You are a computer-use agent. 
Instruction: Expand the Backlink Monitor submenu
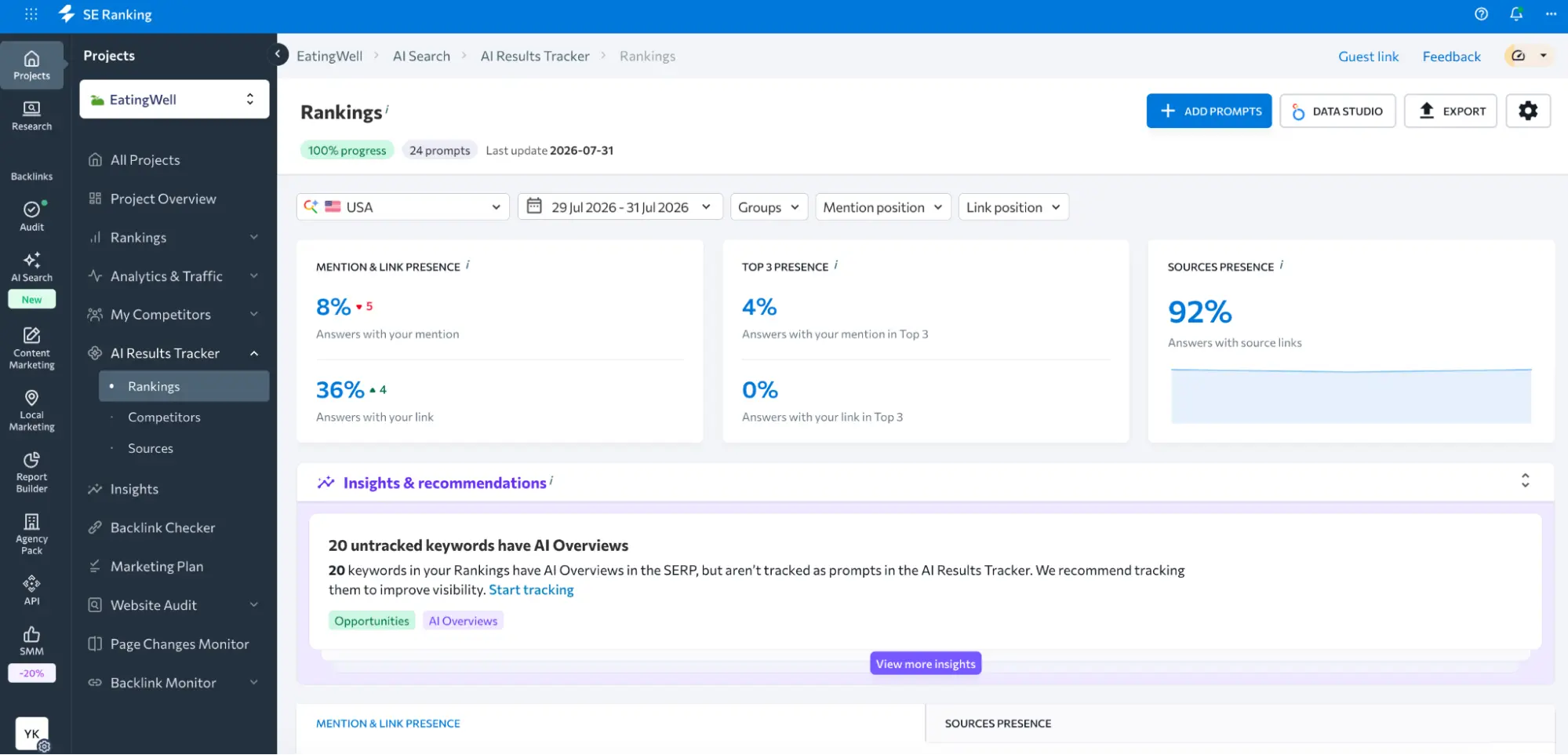tap(254, 682)
